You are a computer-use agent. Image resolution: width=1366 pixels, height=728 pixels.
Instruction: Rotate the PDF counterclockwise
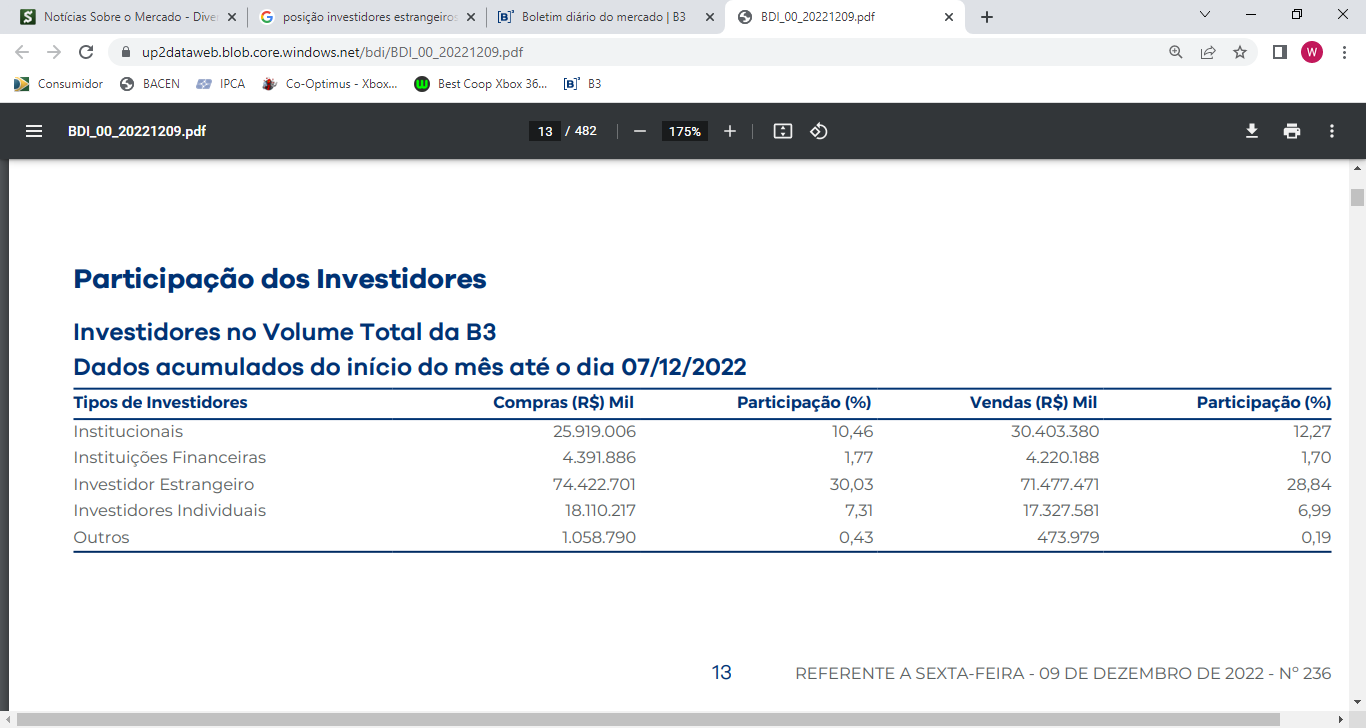819,131
